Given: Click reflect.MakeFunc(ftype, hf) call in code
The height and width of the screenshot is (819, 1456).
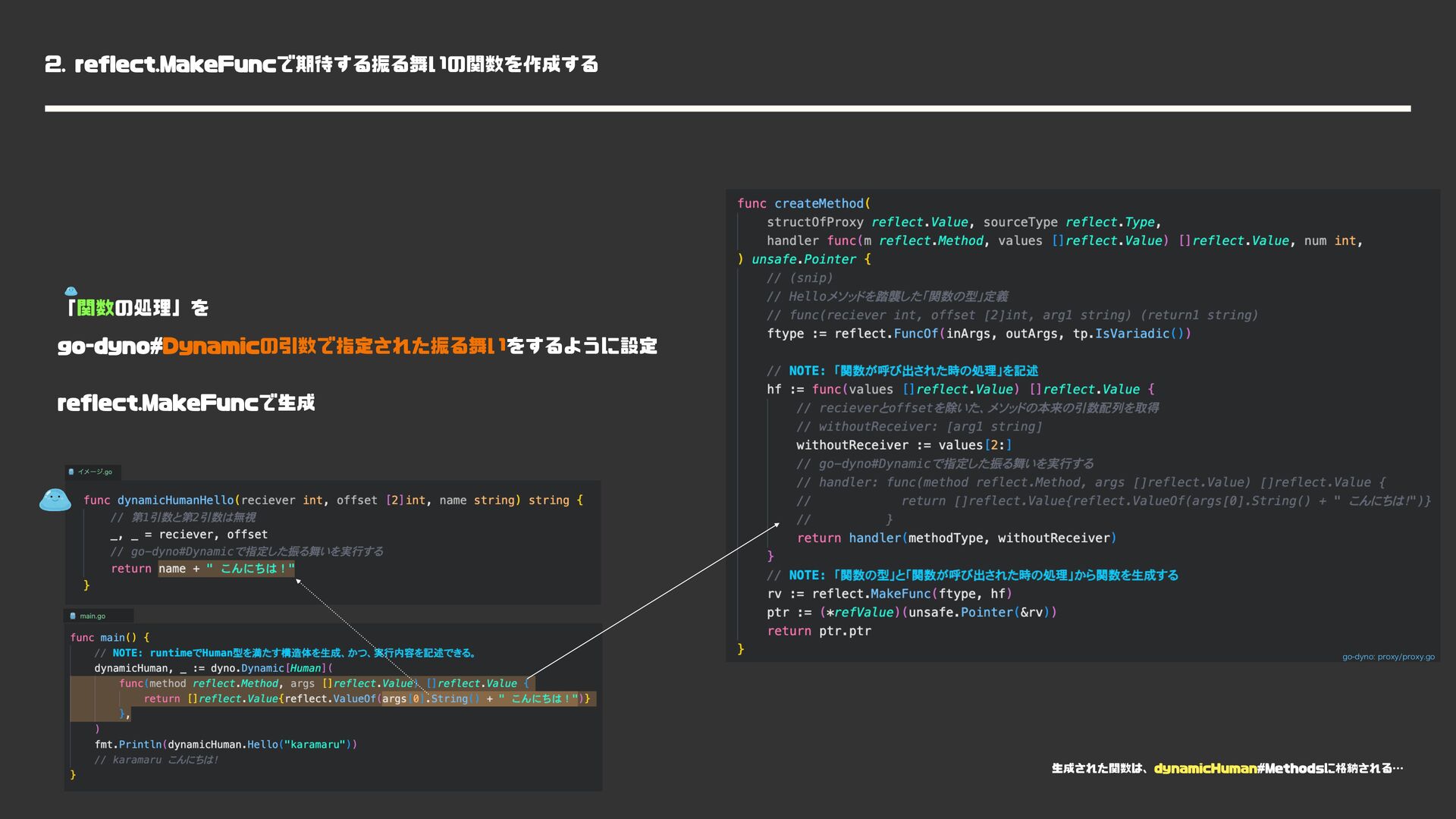Looking at the screenshot, I should (911, 594).
